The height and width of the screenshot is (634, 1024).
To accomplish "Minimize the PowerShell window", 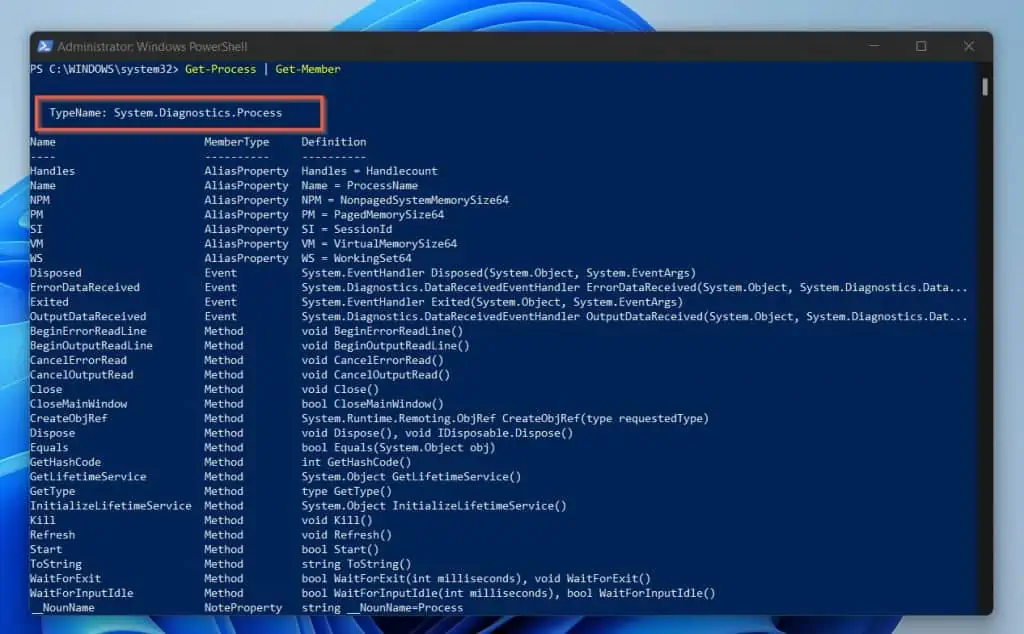I will coord(874,46).
